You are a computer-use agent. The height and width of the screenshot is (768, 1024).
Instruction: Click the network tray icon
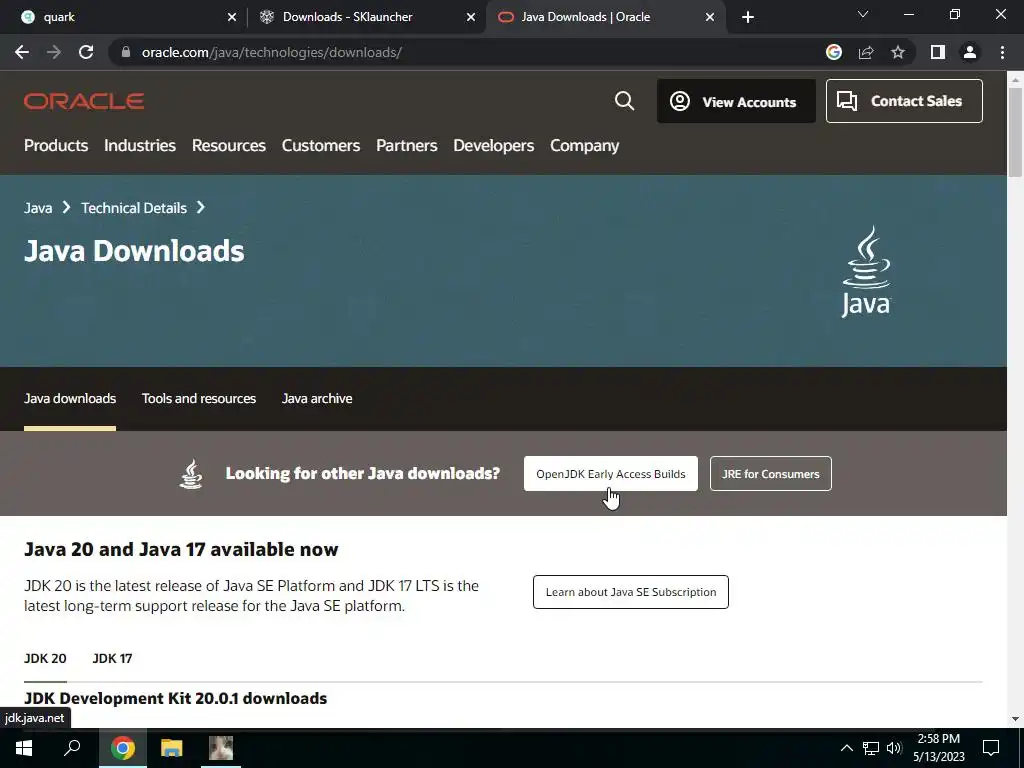[871, 748]
